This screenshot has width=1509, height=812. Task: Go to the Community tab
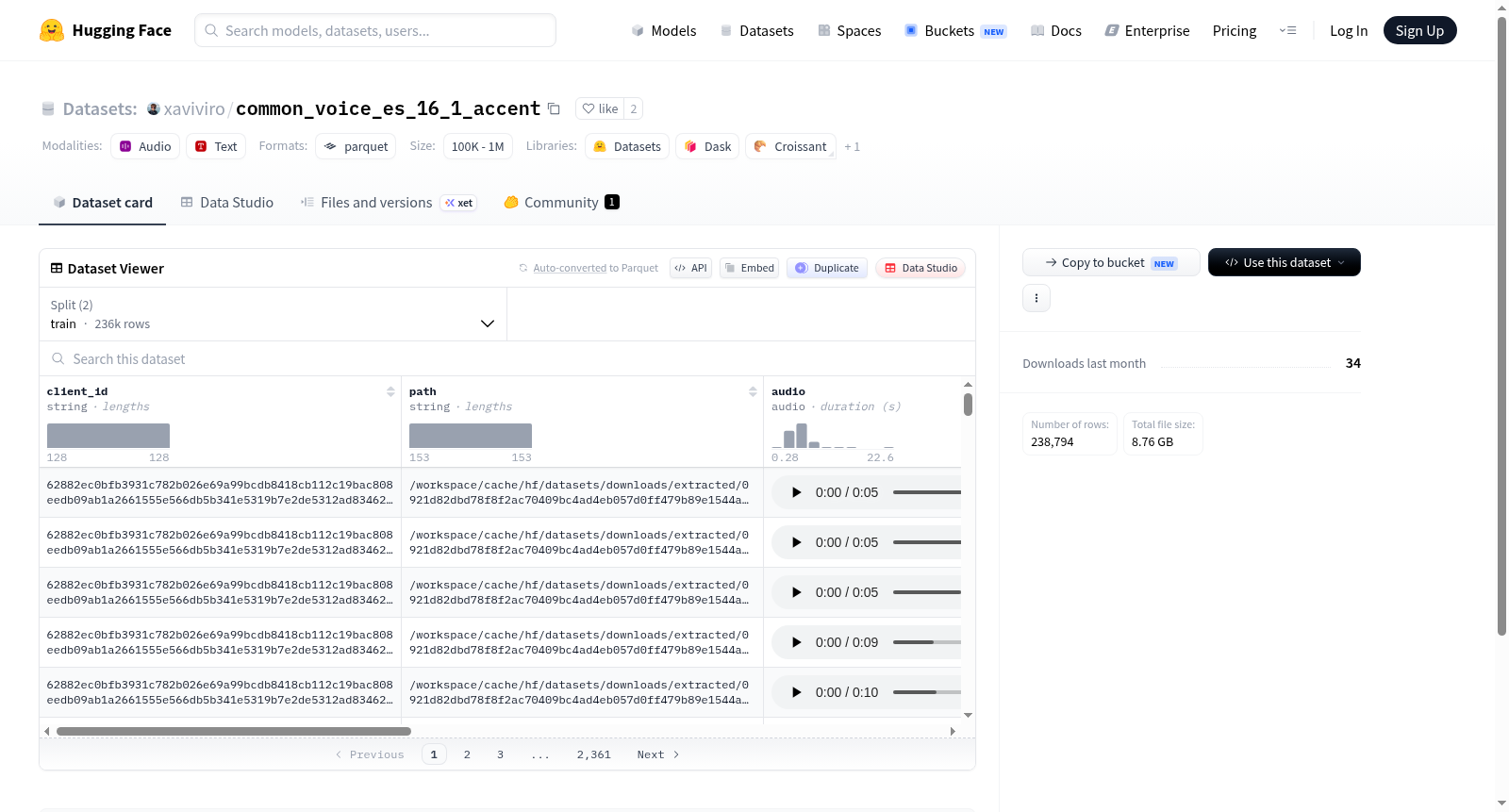562,203
